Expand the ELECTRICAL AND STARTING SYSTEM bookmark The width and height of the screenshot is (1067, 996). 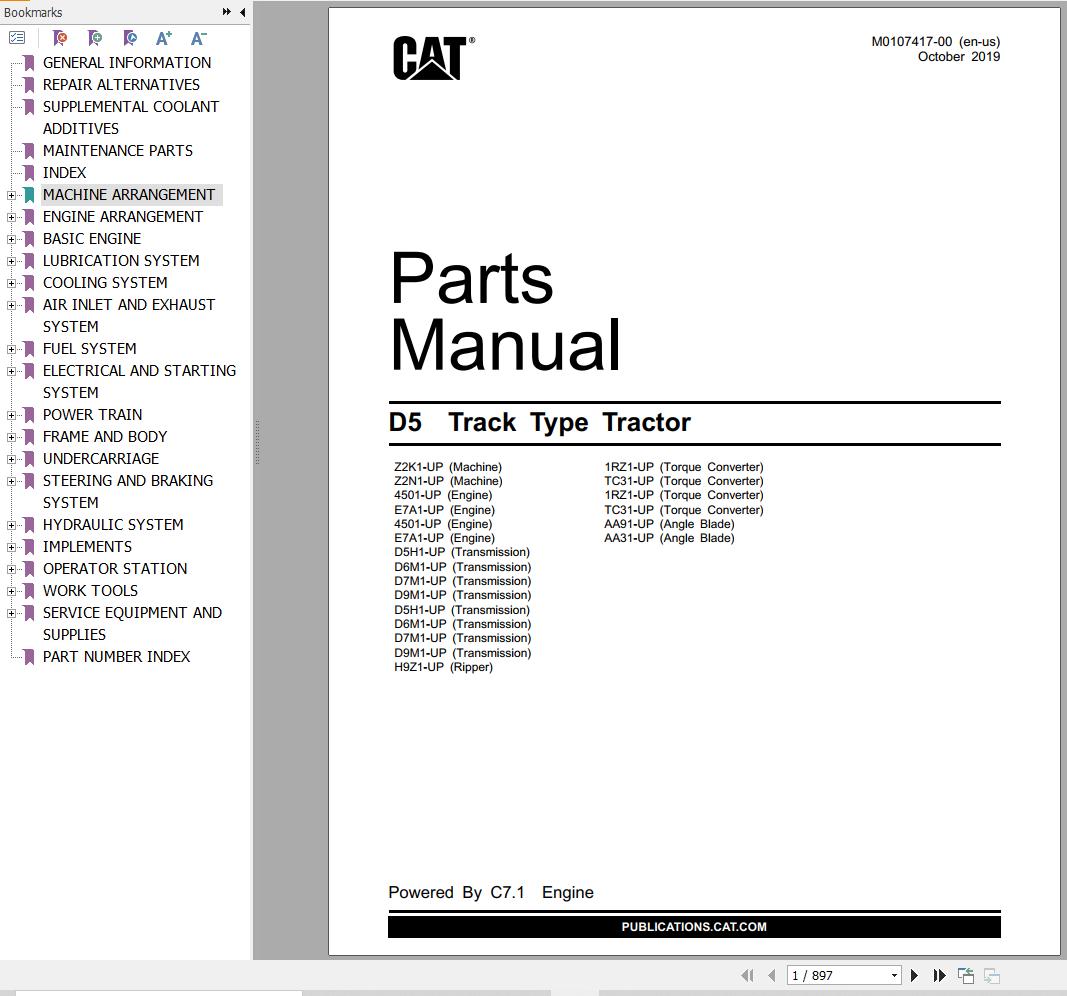[x=11, y=371]
